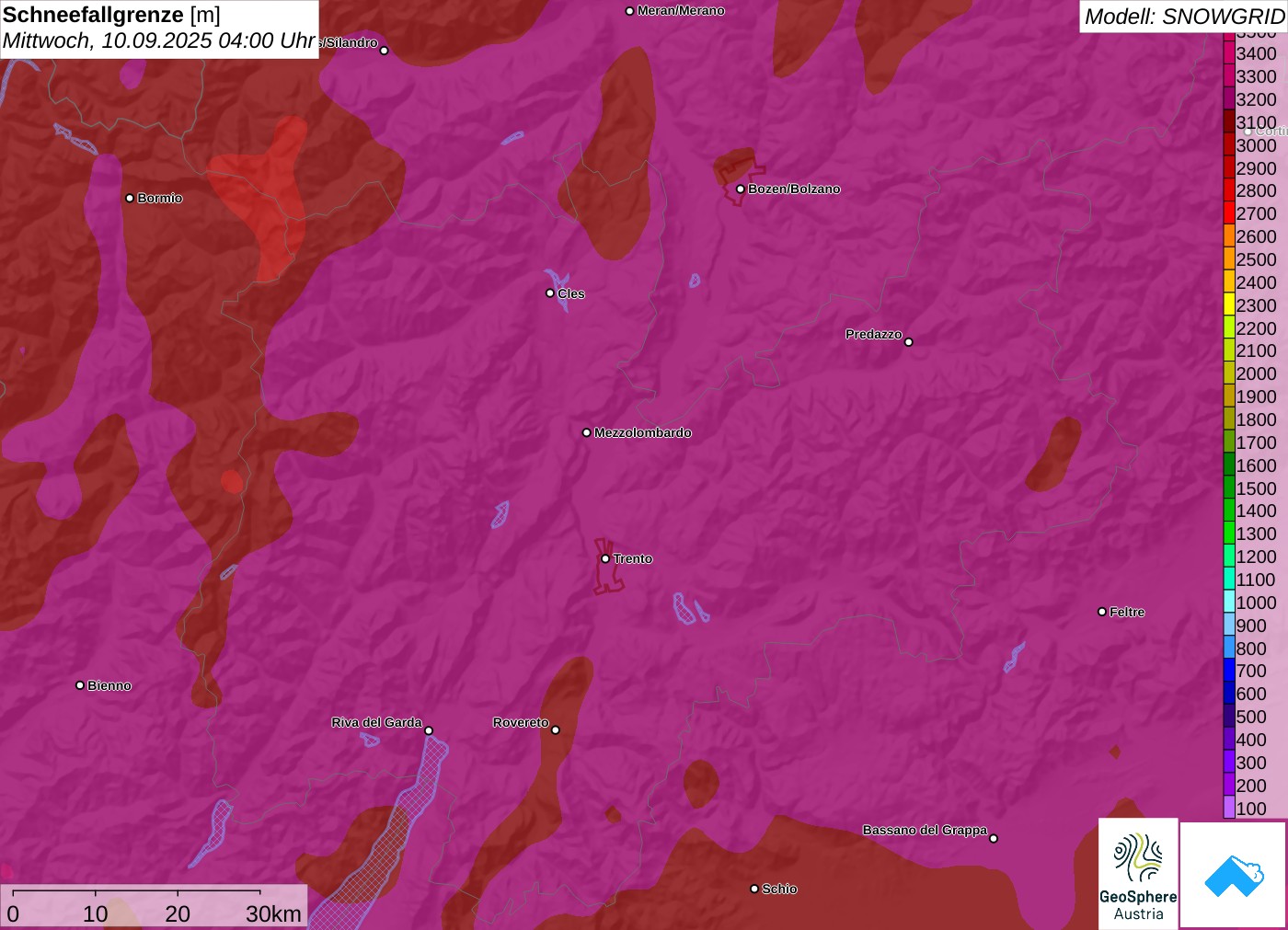Click the 10 scale bar tick label
Image resolution: width=1288 pixels, height=930 pixels.
(96, 913)
